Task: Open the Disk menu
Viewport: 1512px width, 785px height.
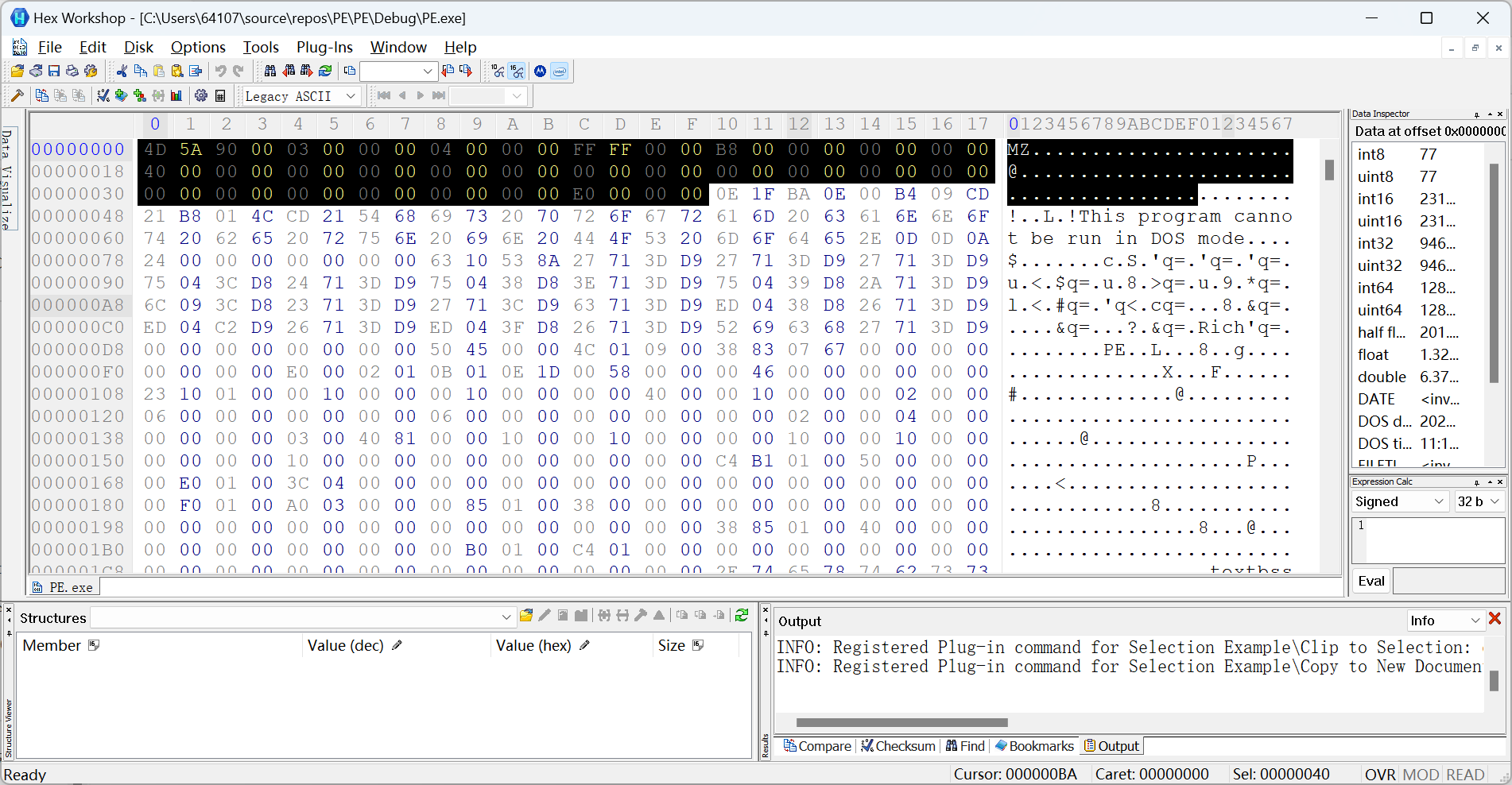Action: (x=138, y=47)
